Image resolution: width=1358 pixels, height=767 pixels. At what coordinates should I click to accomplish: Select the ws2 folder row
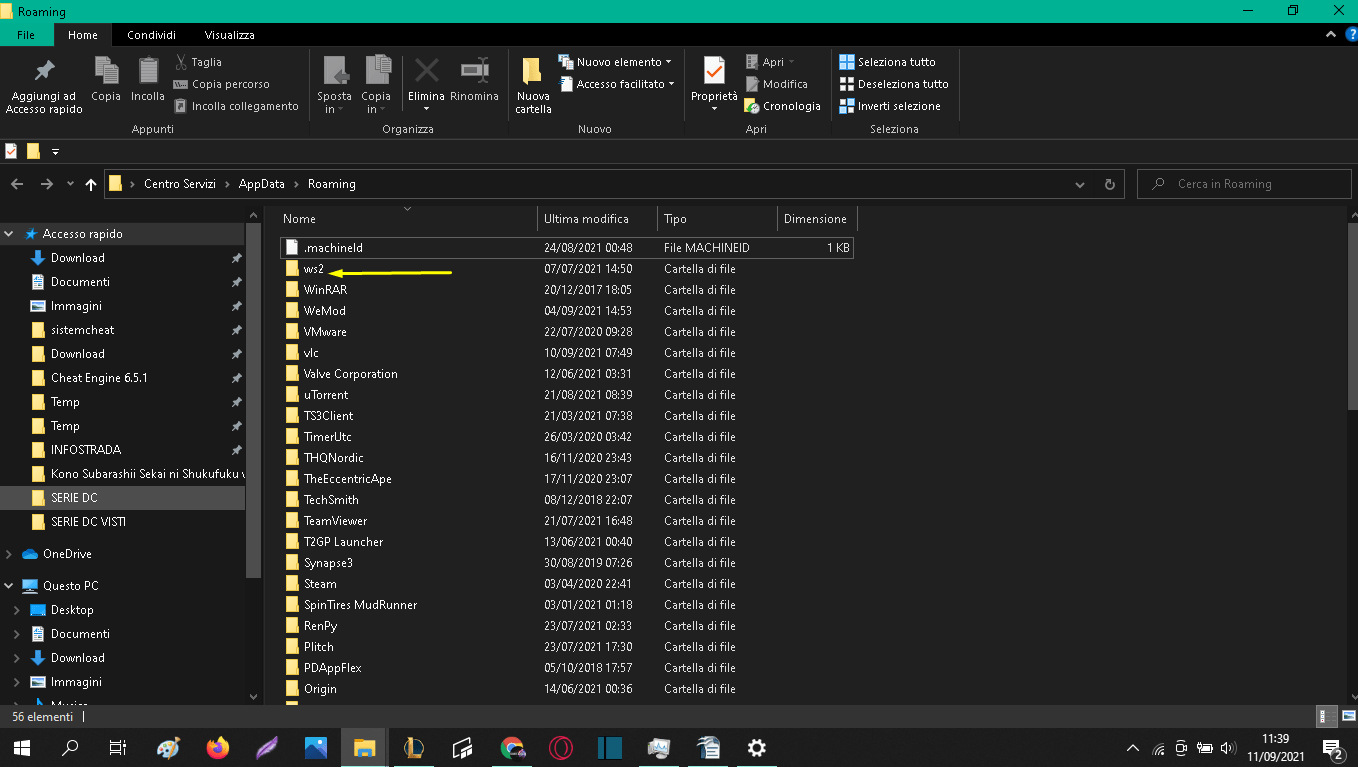click(568, 269)
